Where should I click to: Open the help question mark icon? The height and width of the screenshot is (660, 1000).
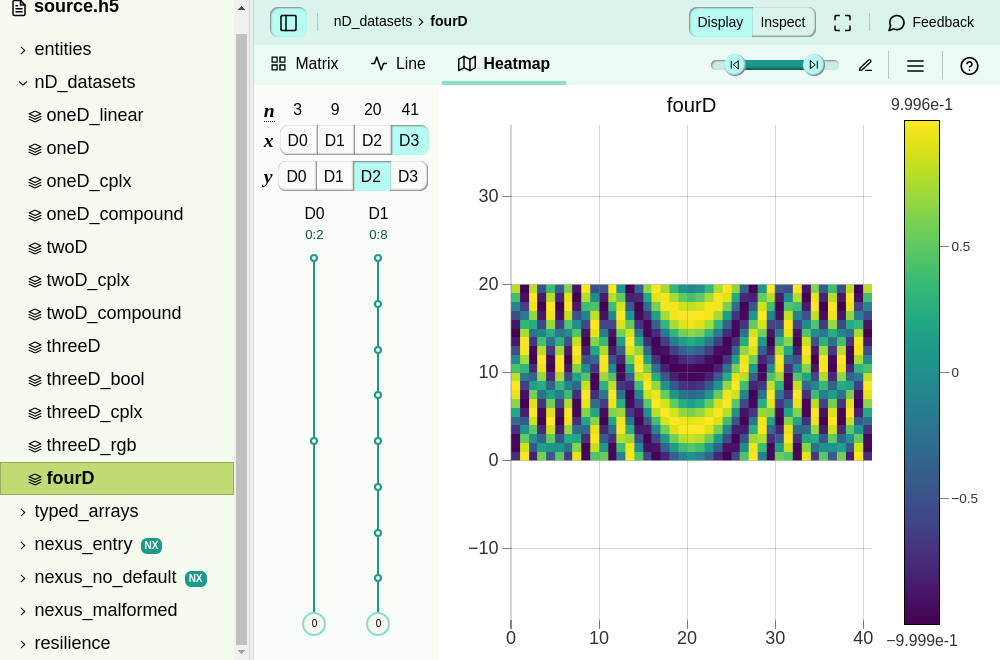pos(969,66)
